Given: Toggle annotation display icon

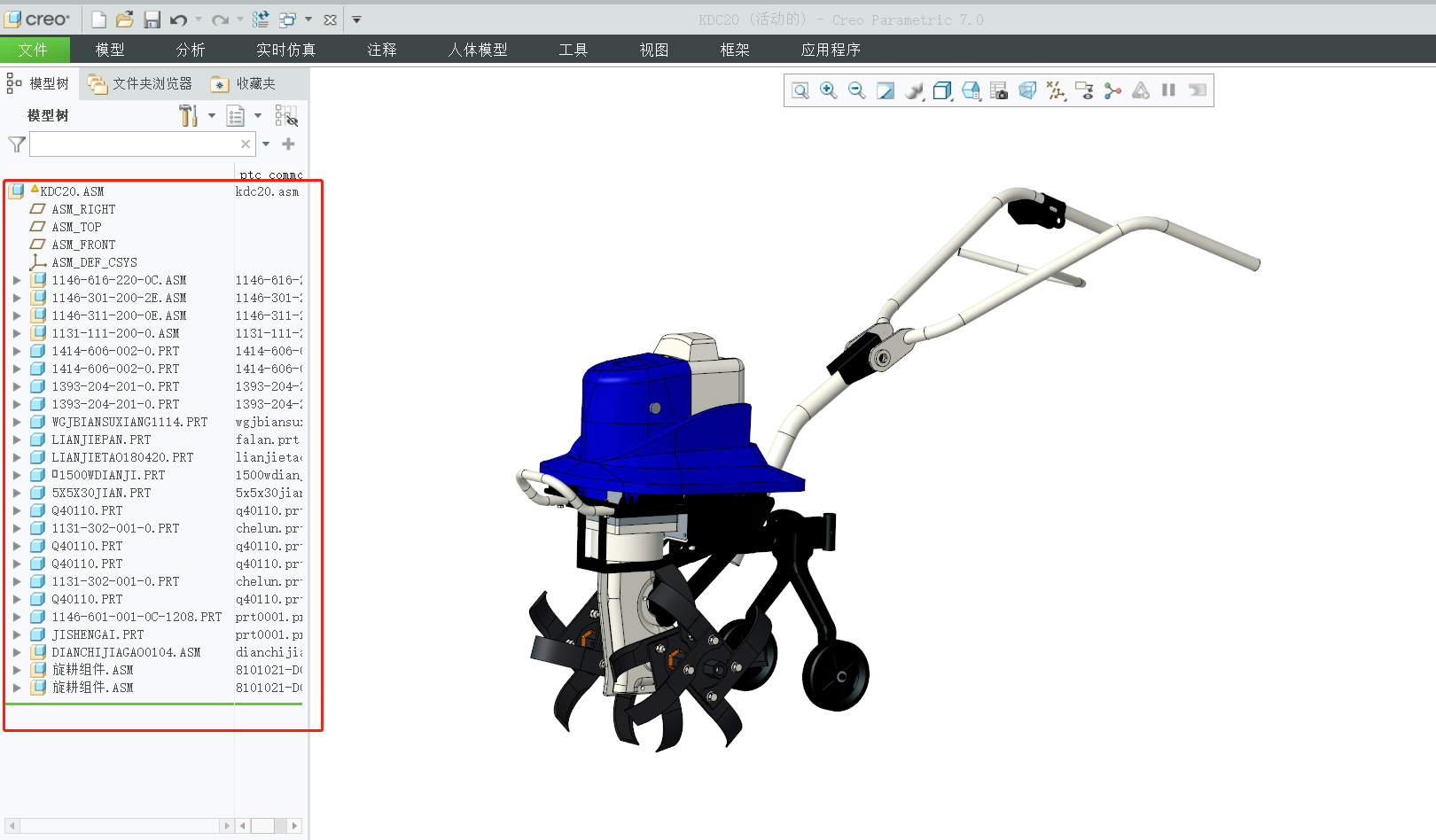Looking at the screenshot, I should point(1084,90).
